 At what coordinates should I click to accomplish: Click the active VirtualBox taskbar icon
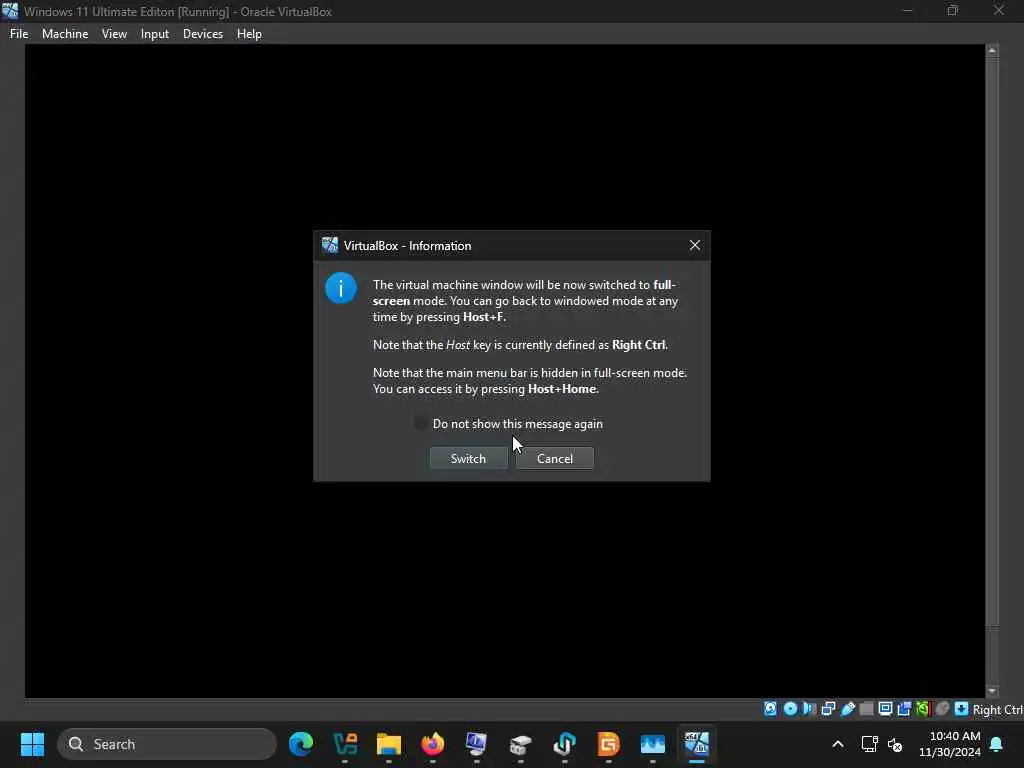point(696,744)
